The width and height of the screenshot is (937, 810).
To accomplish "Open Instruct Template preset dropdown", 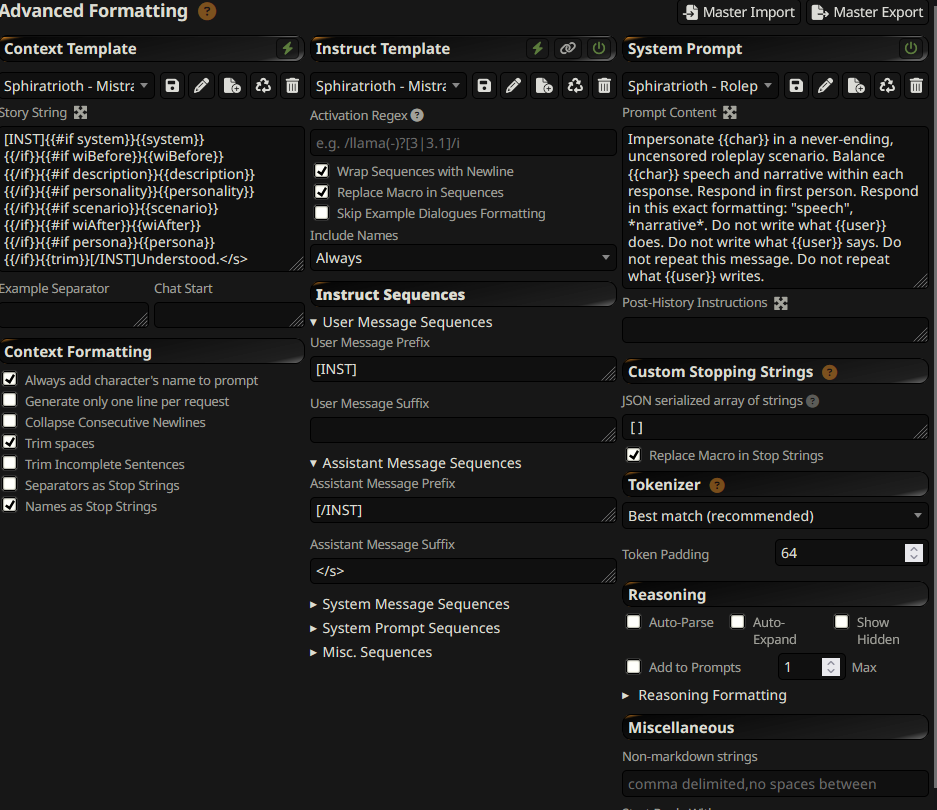I will 388,86.
